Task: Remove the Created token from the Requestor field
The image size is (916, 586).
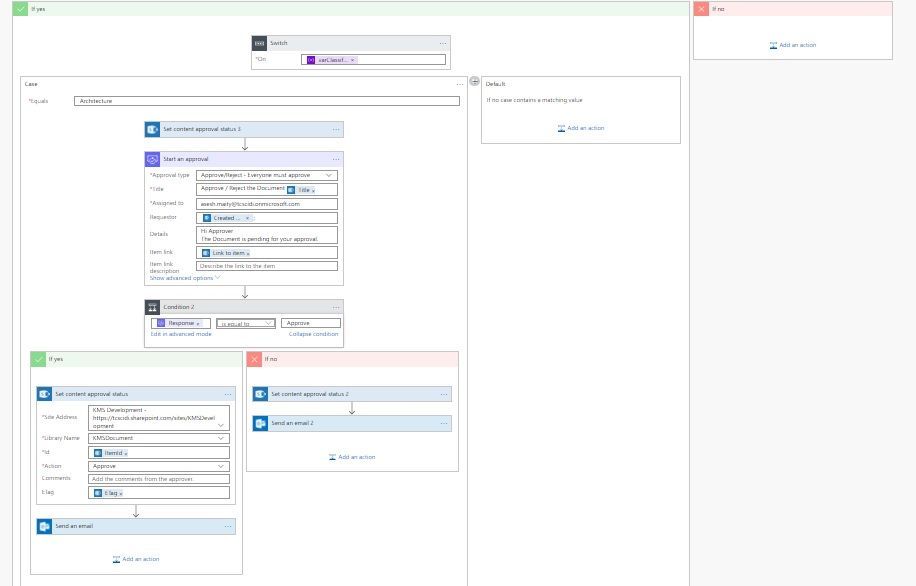Action: click(247, 218)
